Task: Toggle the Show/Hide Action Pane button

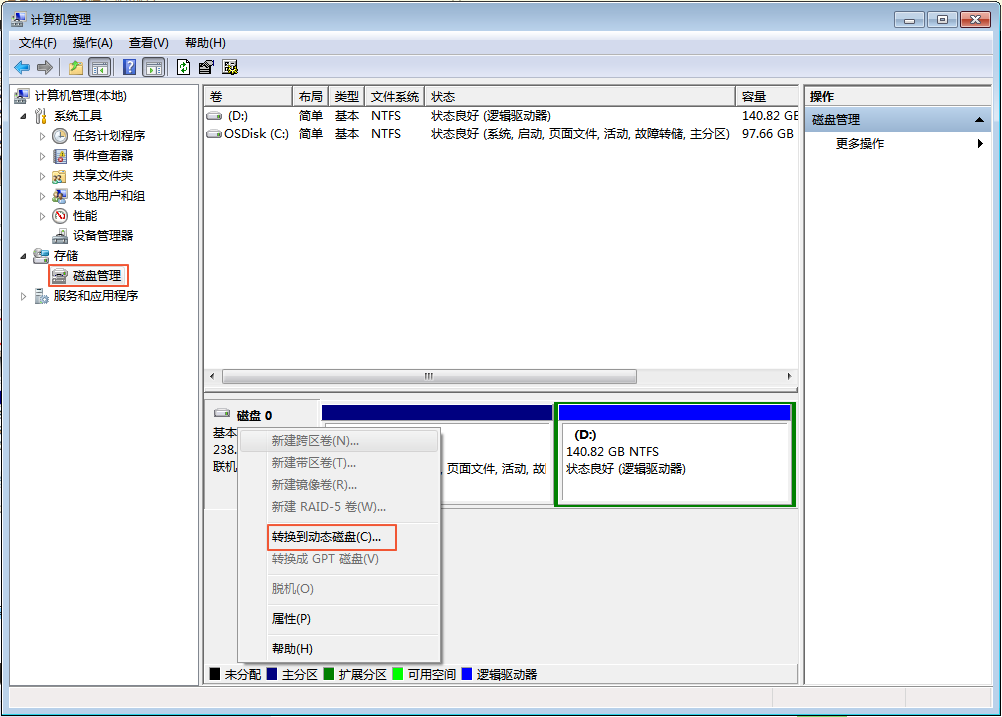Action: click(153, 67)
